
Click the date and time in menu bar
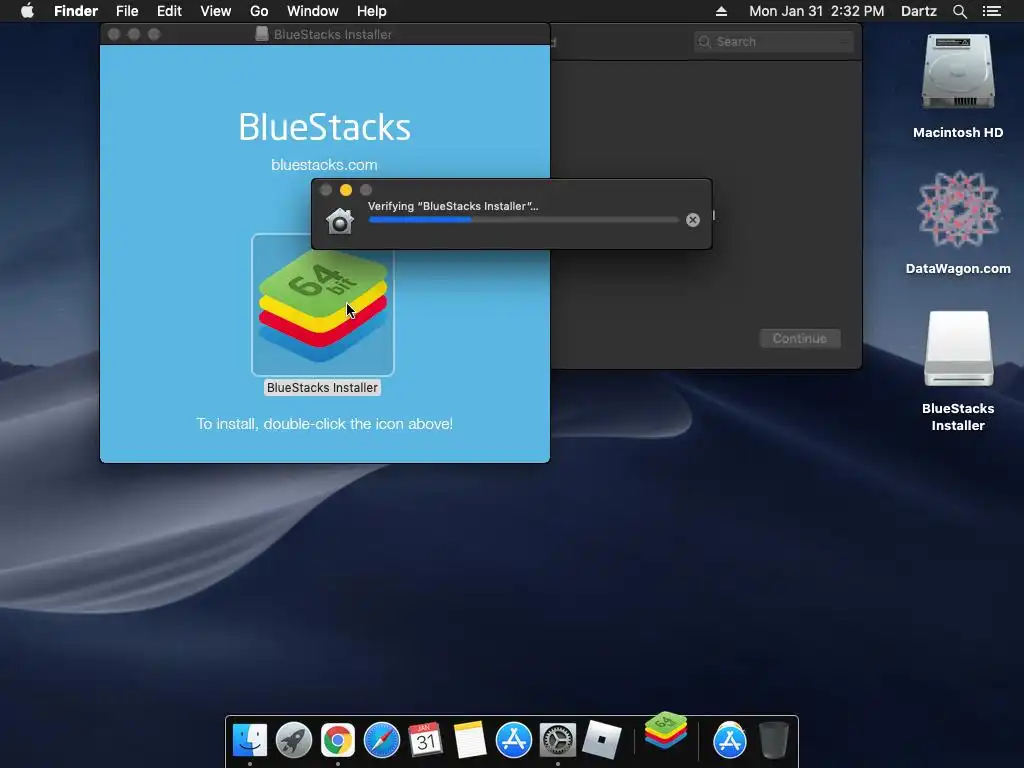(x=816, y=11)
